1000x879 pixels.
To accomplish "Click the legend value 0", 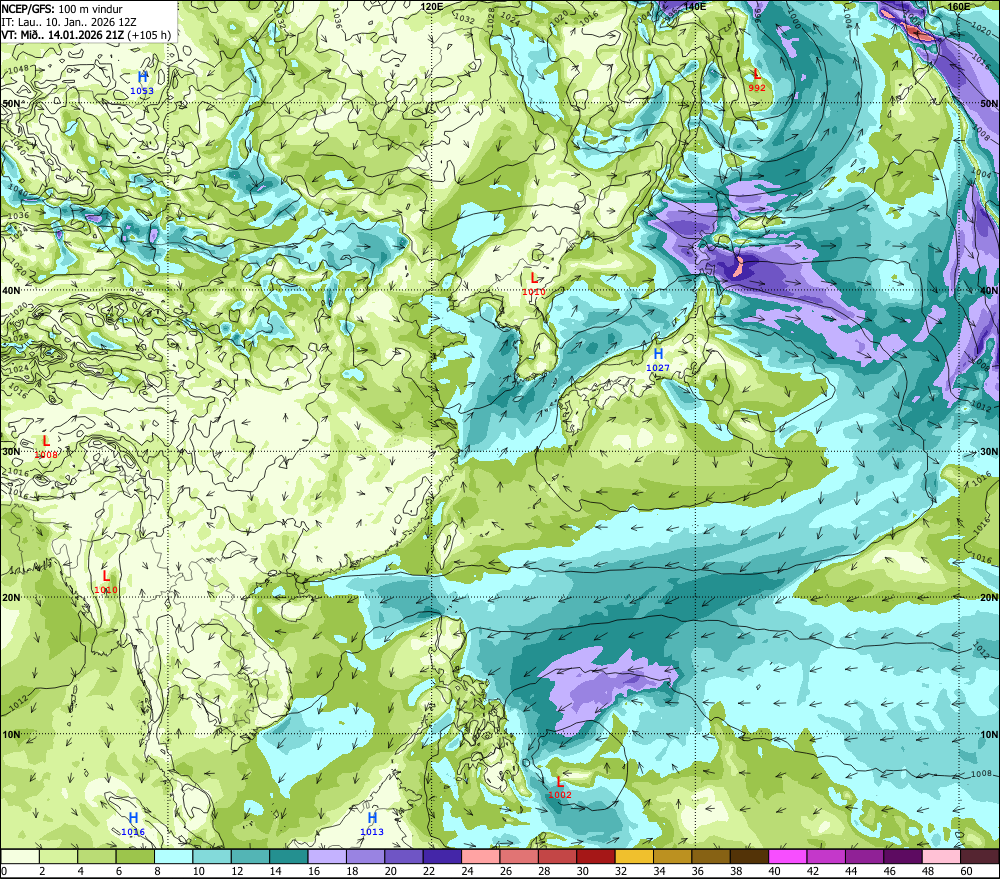I will click(4, 871).
